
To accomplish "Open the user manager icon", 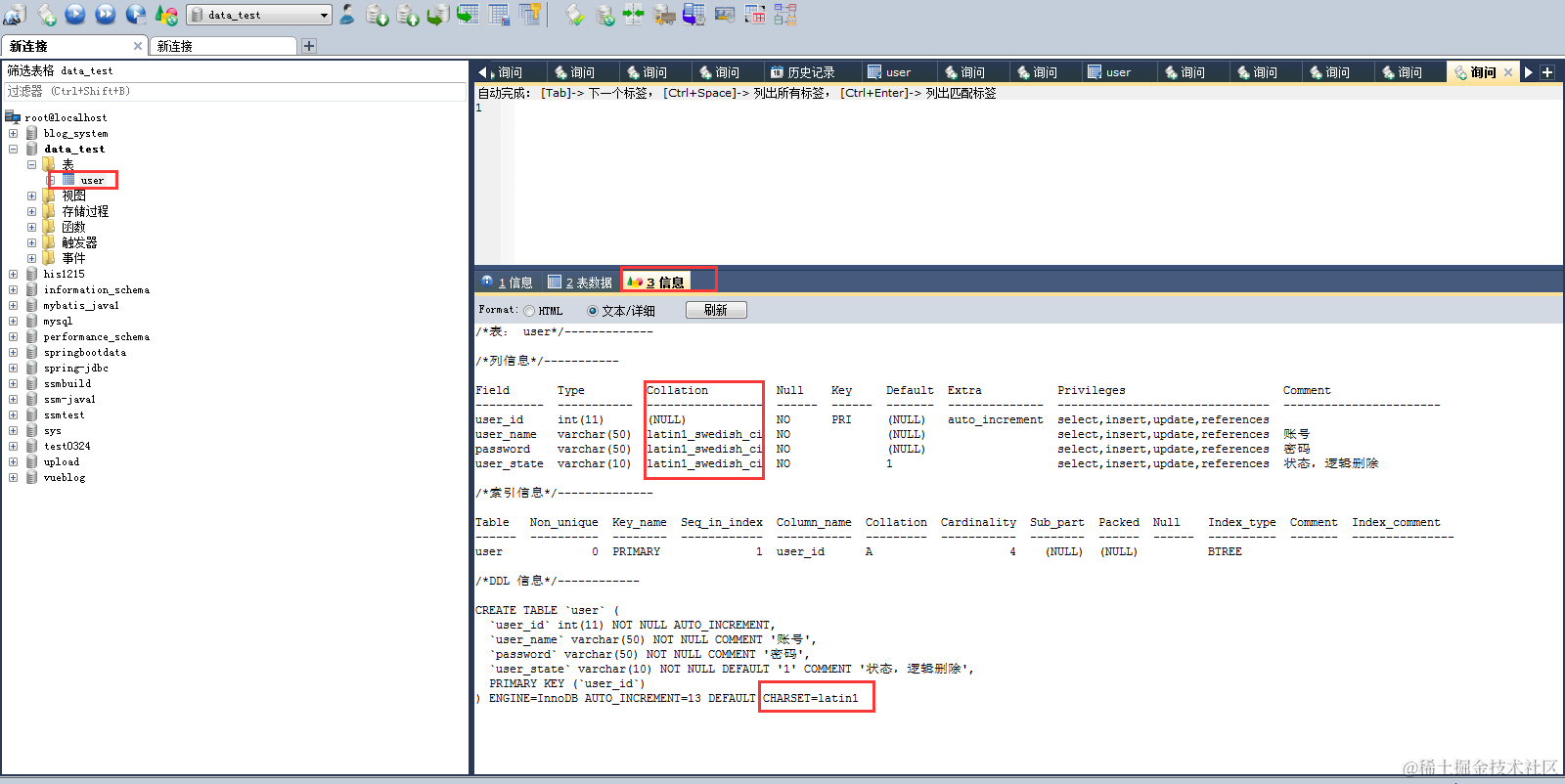I will pos(346,15).
